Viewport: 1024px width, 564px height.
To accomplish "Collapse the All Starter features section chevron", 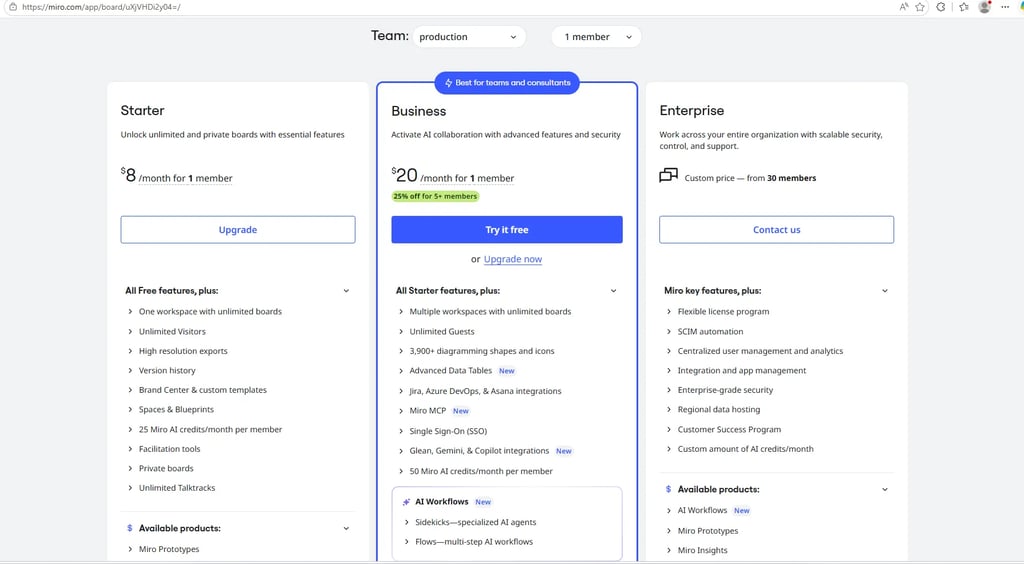I will click(613, 291).
